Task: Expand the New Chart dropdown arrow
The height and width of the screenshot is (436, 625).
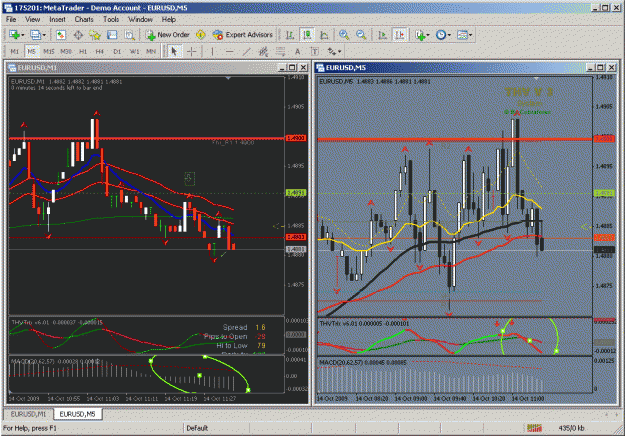Action: [x=23, y=35]
